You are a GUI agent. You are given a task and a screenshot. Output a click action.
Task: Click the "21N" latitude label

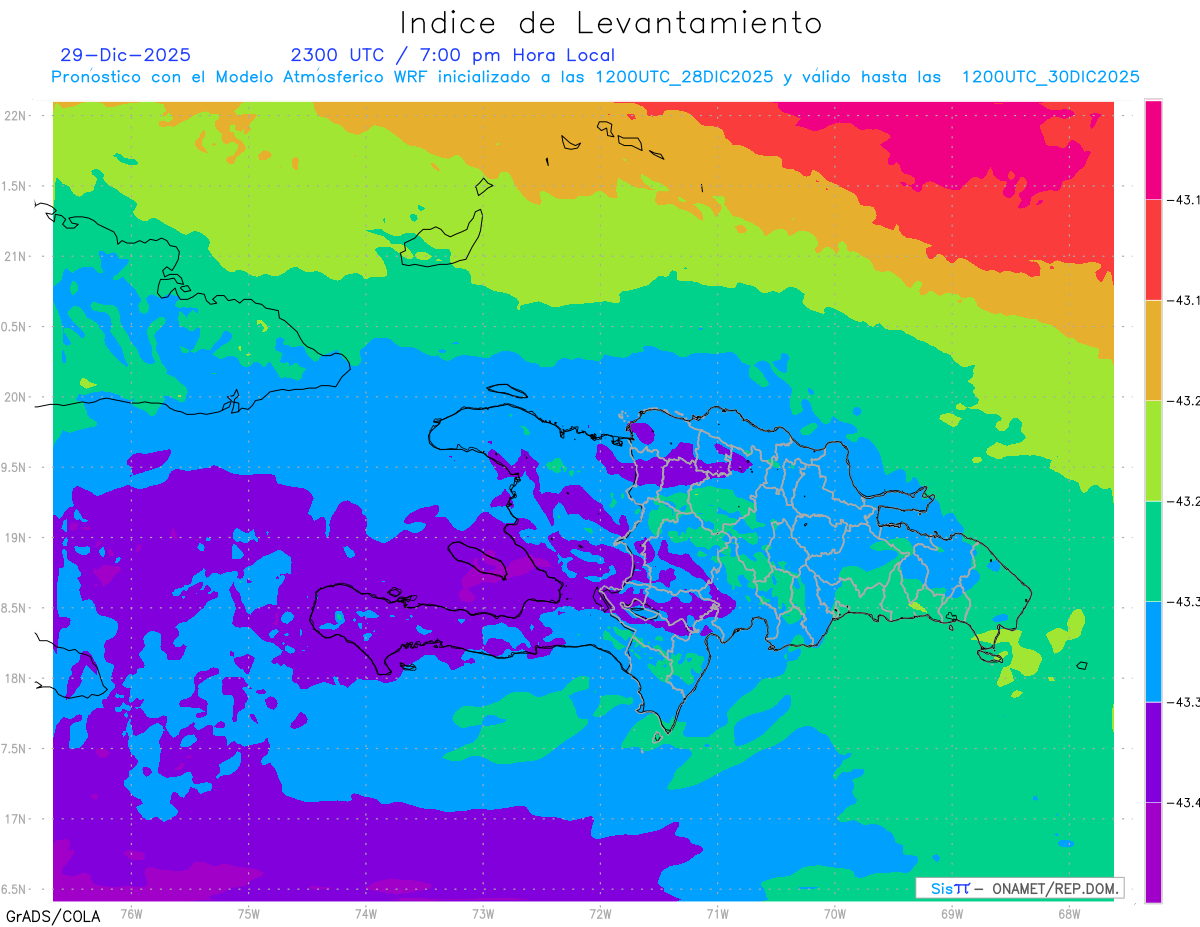coord(14,256)
